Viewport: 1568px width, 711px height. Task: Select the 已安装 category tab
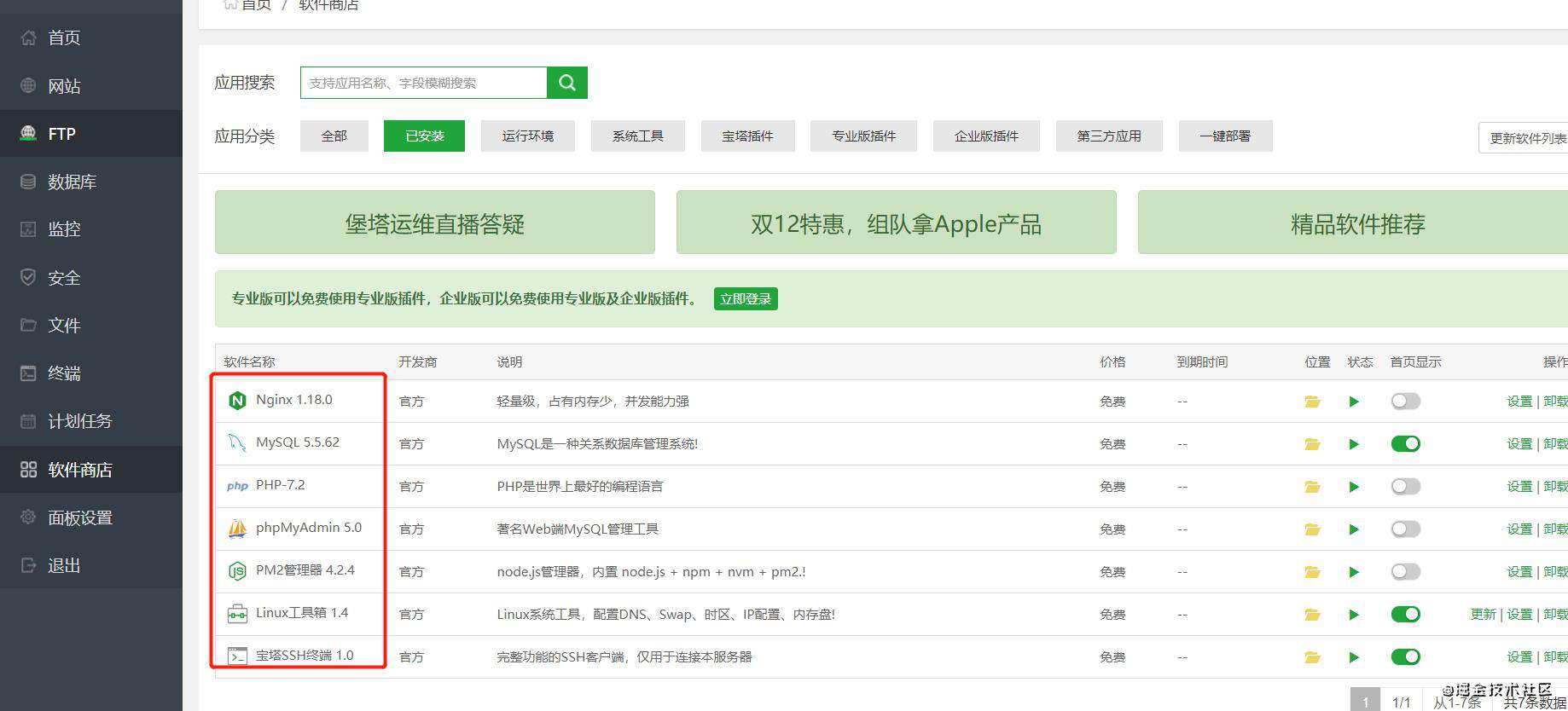click(x=424, y=136)
